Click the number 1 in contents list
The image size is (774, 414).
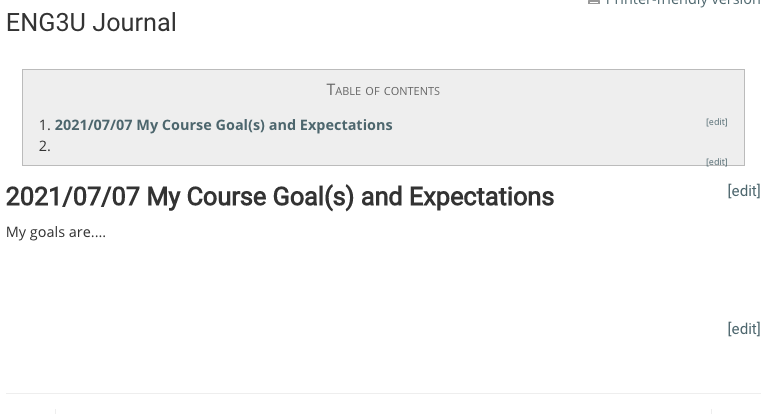coord(43,125)
